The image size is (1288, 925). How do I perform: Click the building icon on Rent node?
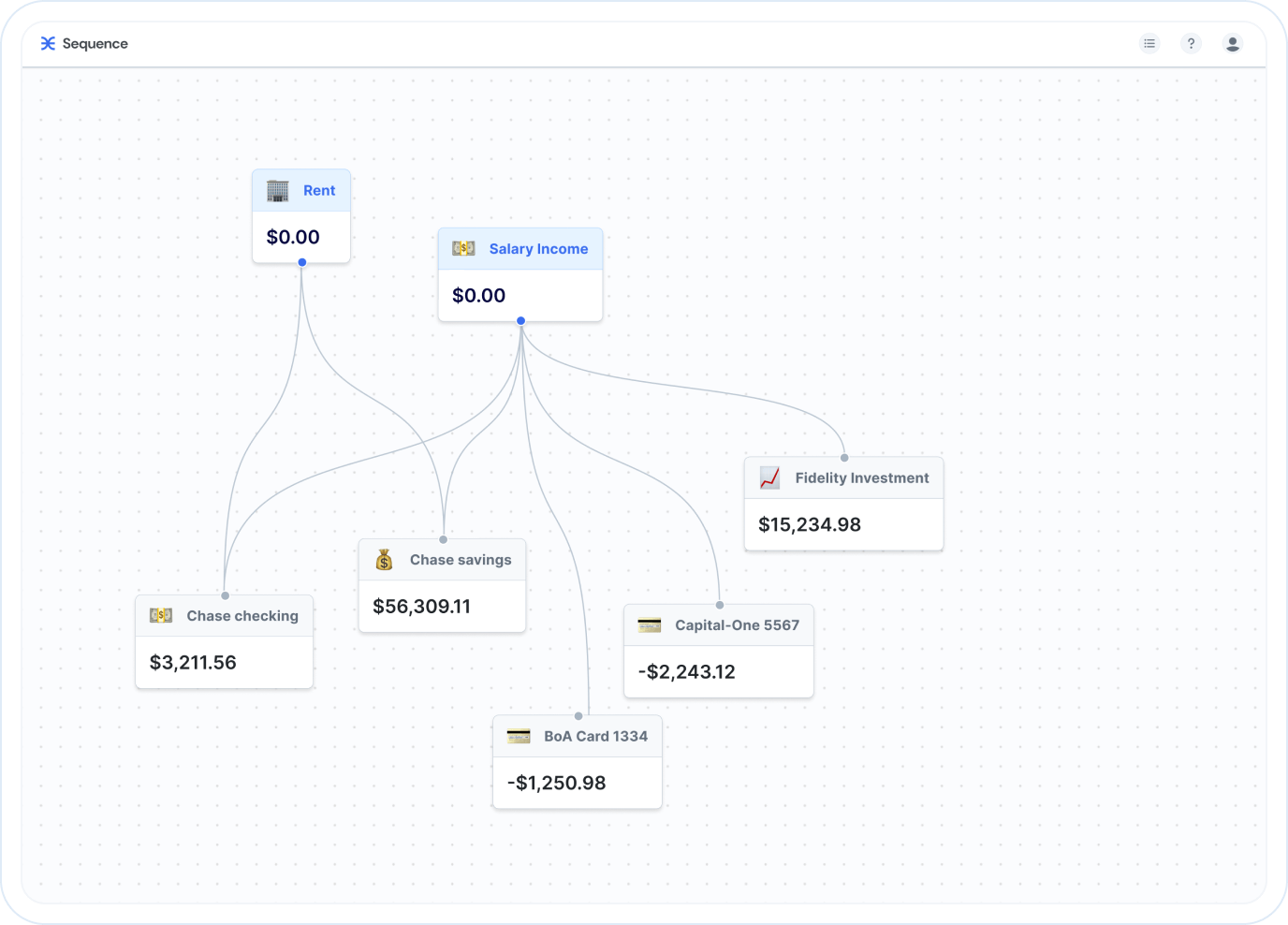[278, 191]
